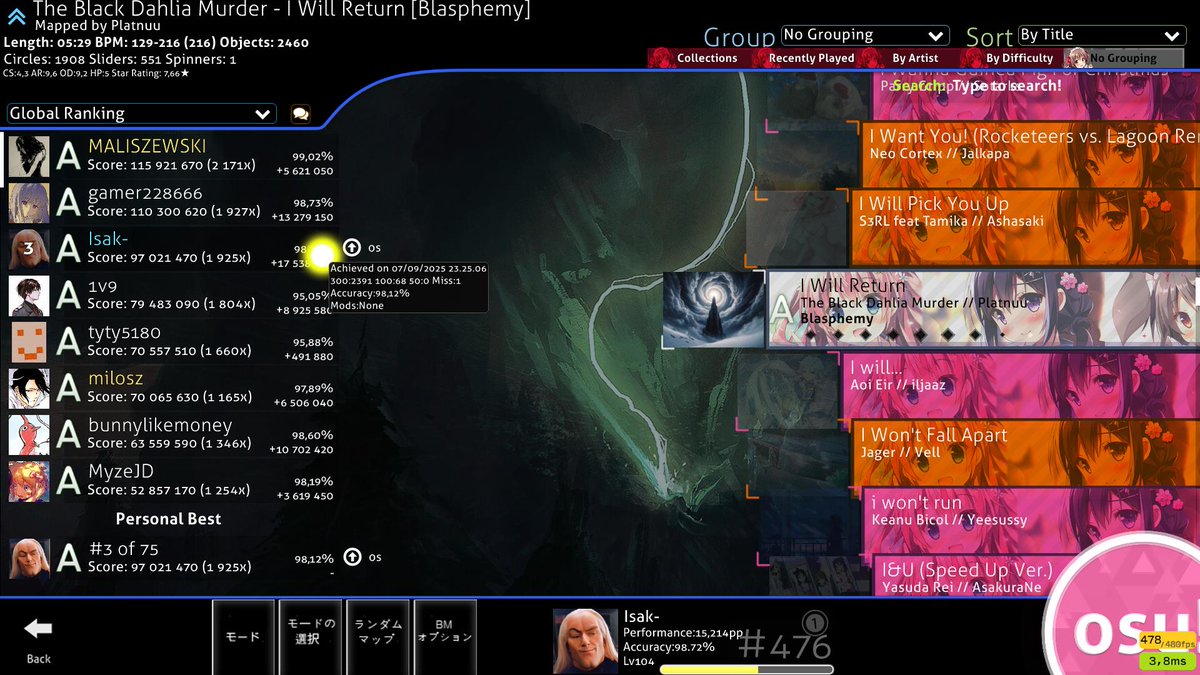This screenshot has height=675, width=1200.
Task: Click the arrow icon beside your Personal Best score
Action: click(350, 557)
